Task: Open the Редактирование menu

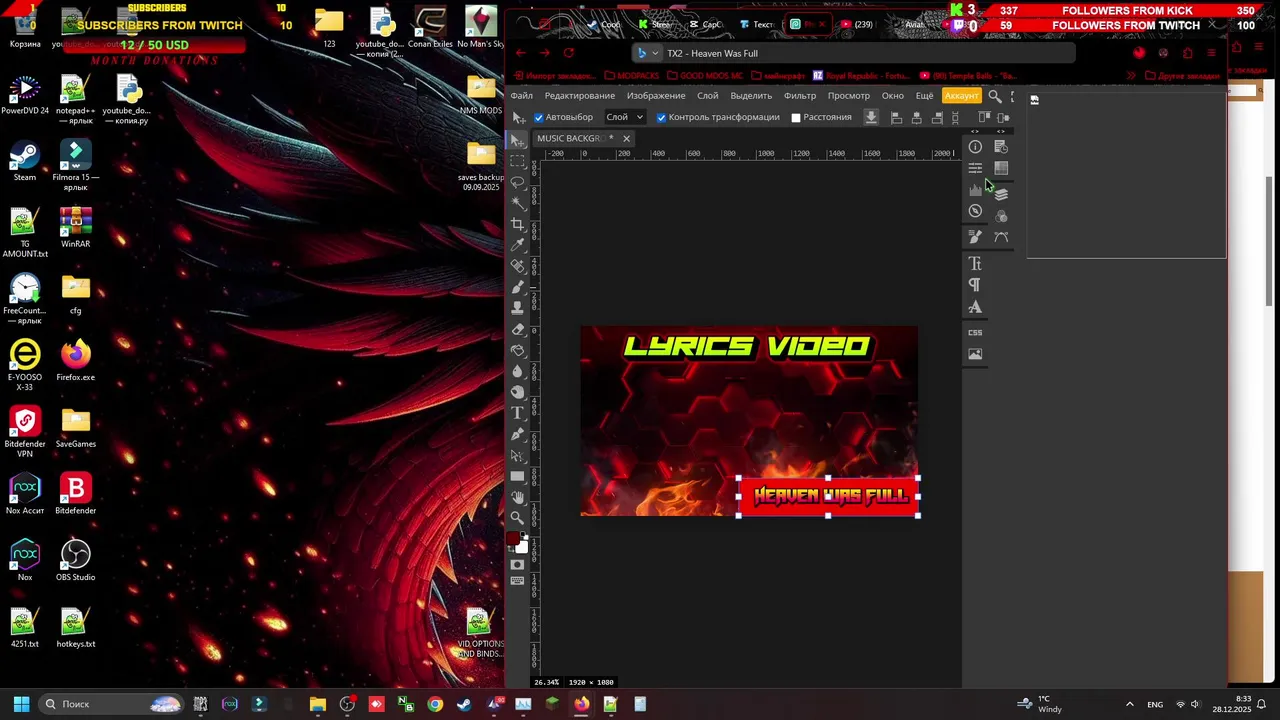Action: [x=580, y=96]
